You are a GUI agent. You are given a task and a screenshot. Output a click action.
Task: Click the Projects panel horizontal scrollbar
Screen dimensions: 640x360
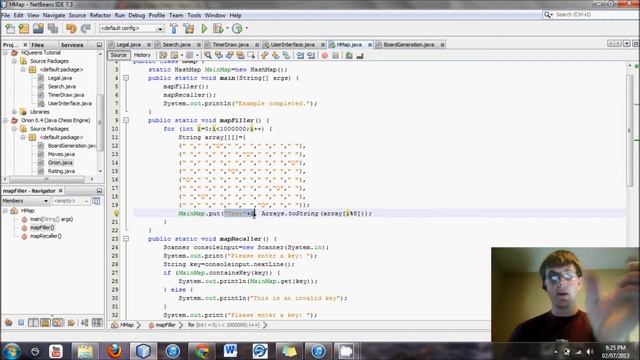47,179
